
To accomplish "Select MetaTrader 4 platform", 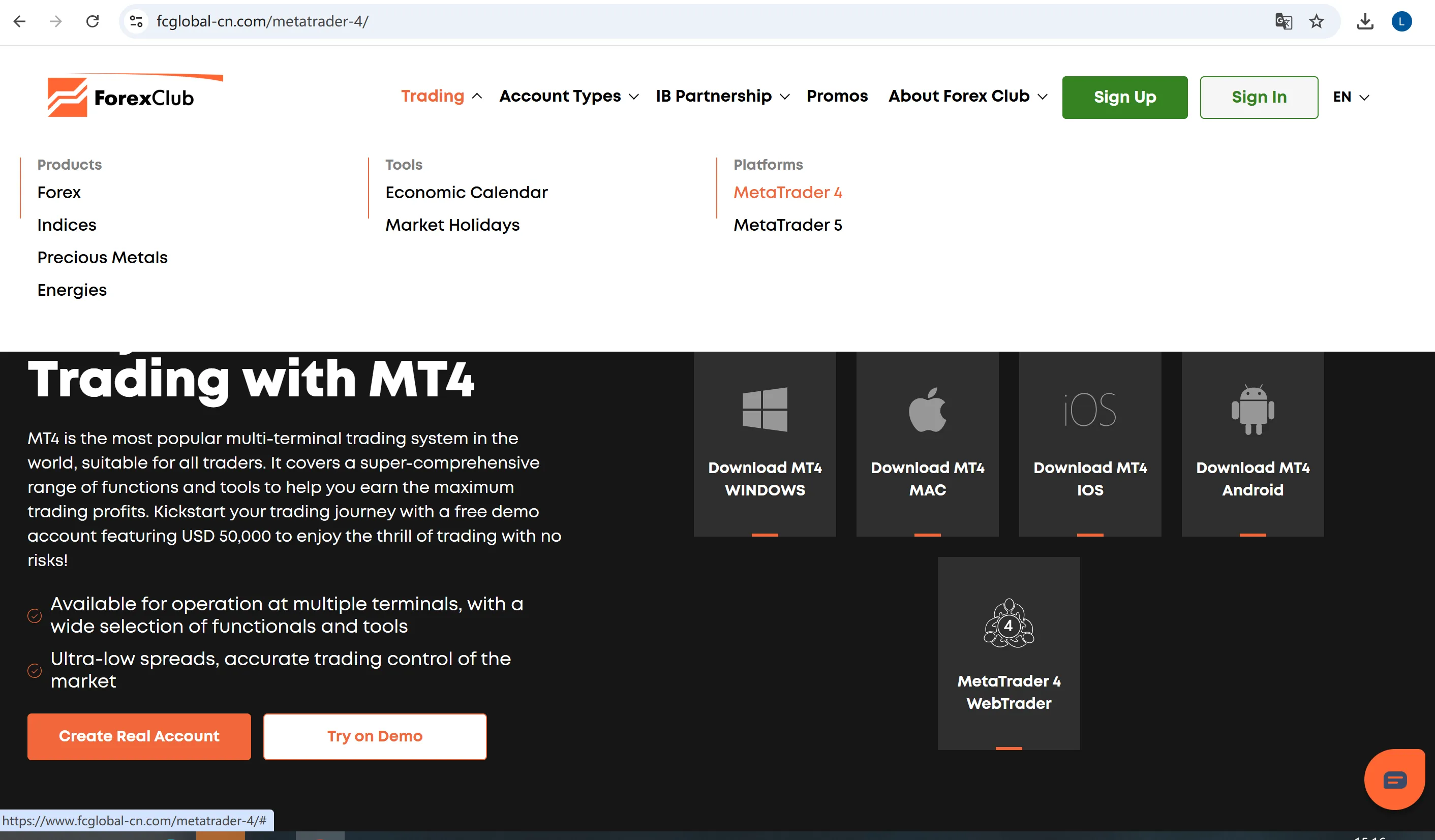I will tap(788, 193).
